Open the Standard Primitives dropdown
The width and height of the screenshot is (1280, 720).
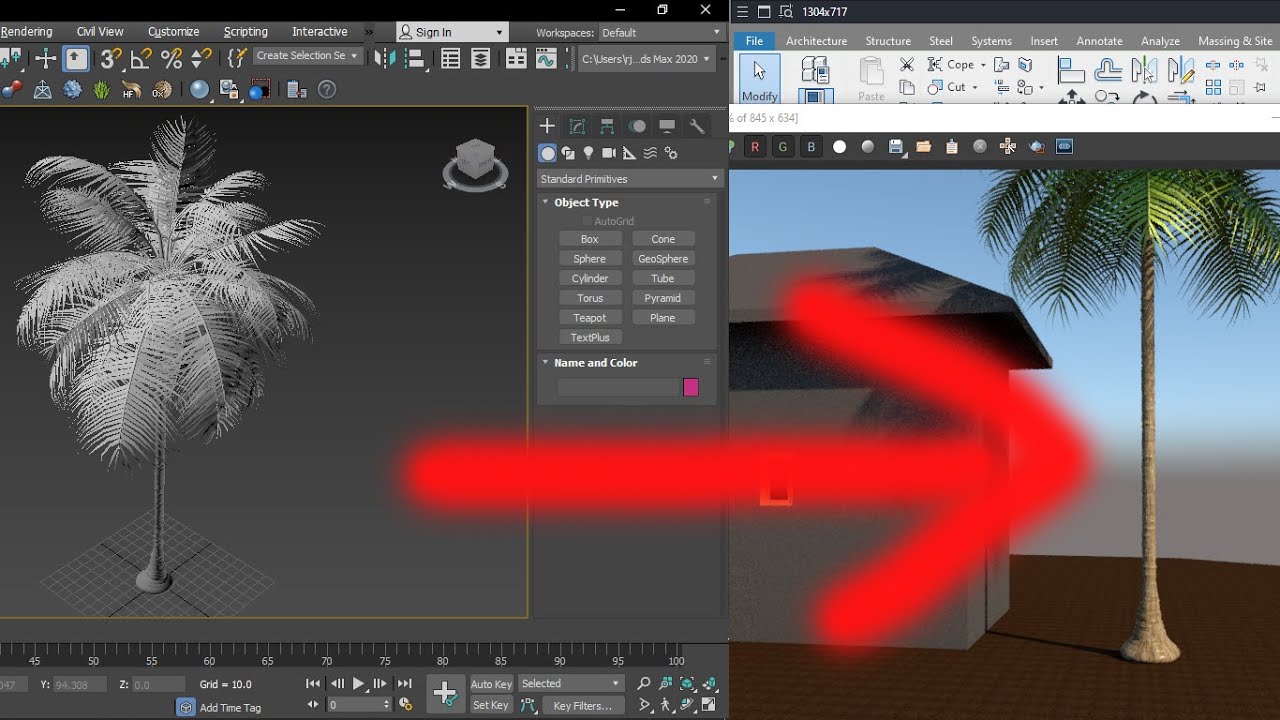click(629, 179)
